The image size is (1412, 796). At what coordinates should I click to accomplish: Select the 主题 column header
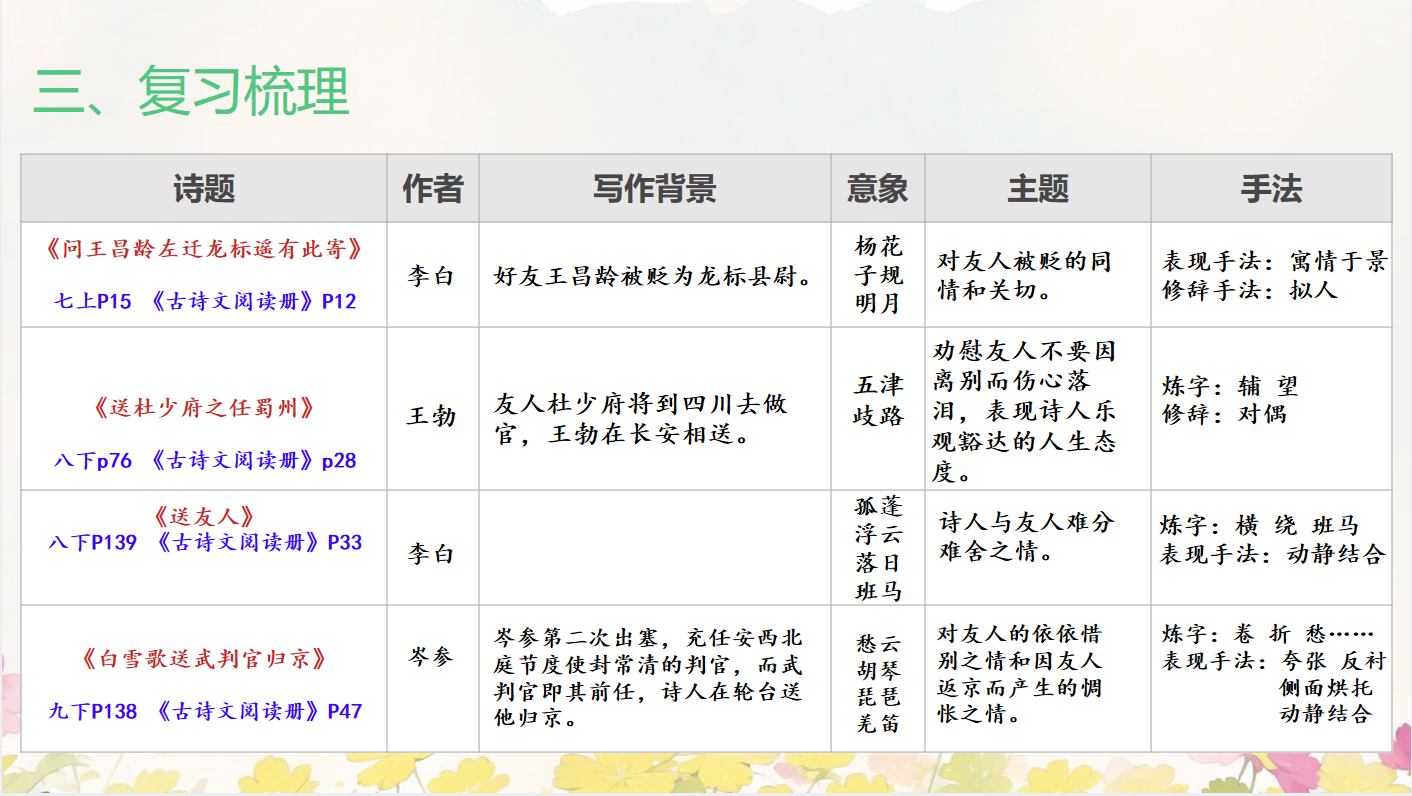1037,188
